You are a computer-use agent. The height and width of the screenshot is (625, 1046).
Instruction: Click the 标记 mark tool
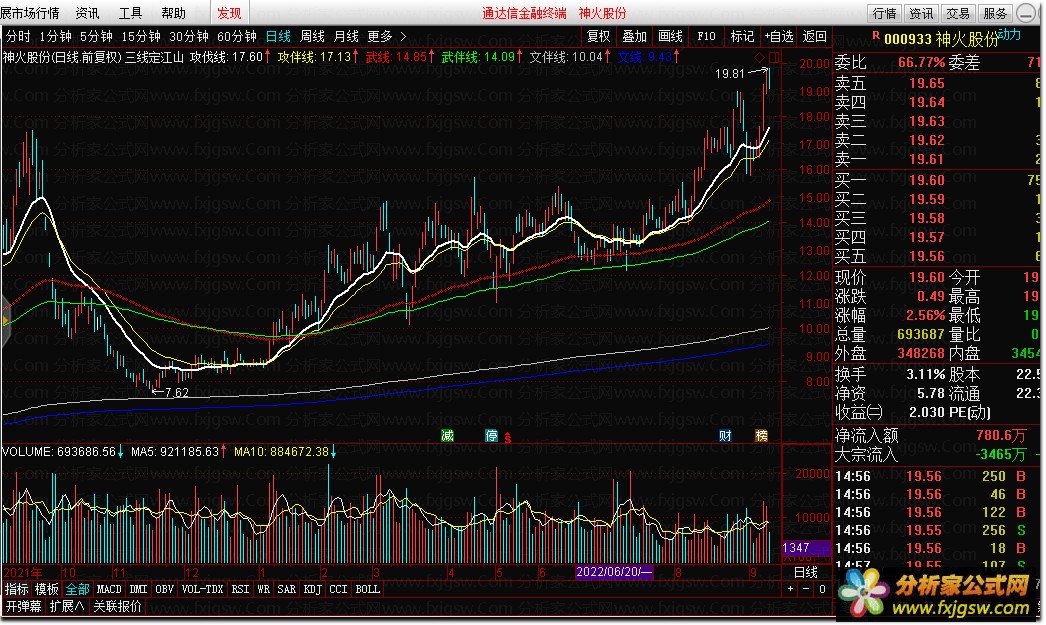pos(742,36)
